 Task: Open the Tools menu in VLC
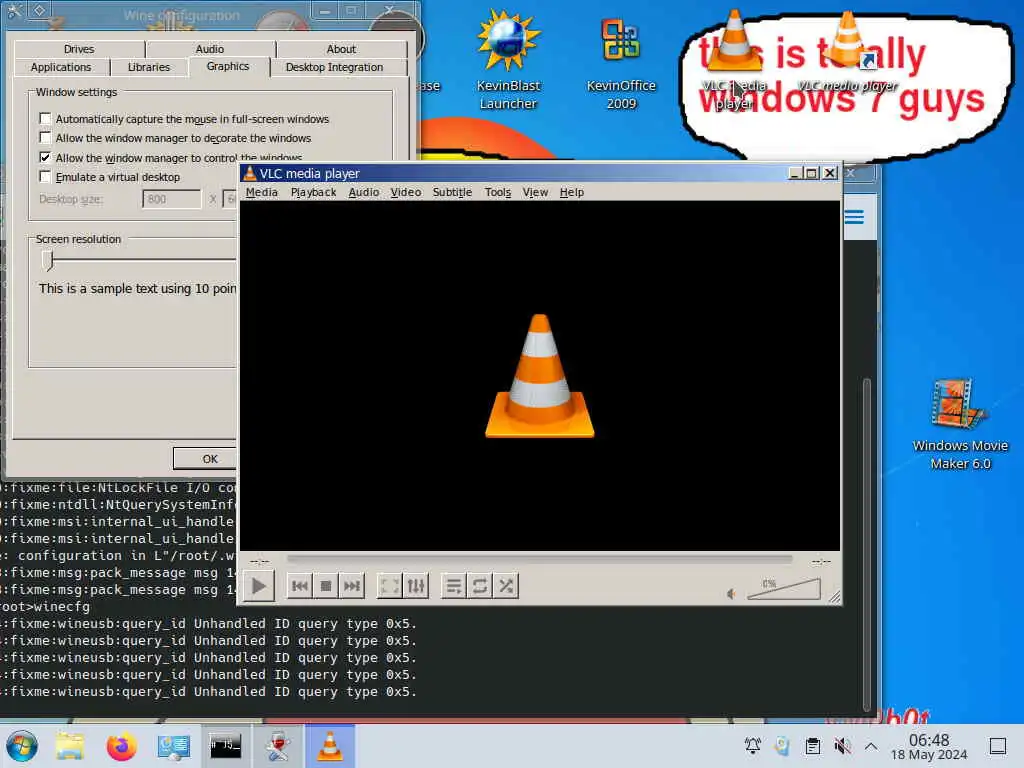pyautogui.click(x=498, y=192)
